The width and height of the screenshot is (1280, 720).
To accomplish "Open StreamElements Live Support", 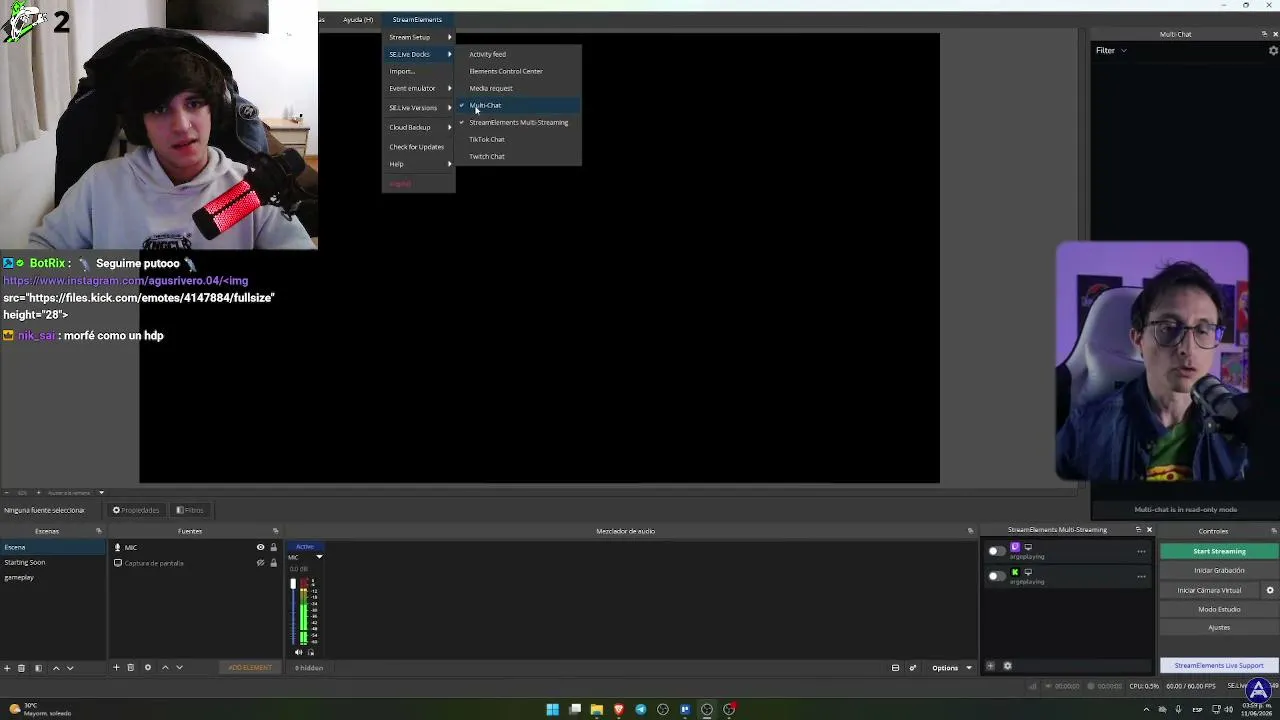I will click(x=1219, y=665).
